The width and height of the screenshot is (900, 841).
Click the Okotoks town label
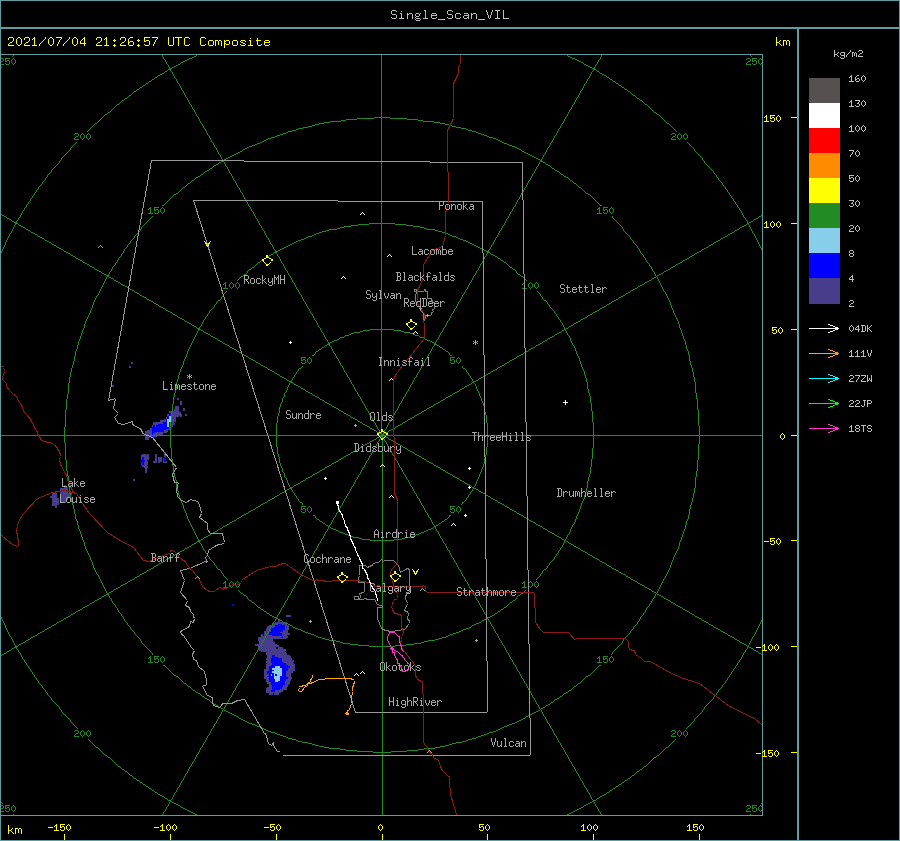coord(400,667)
